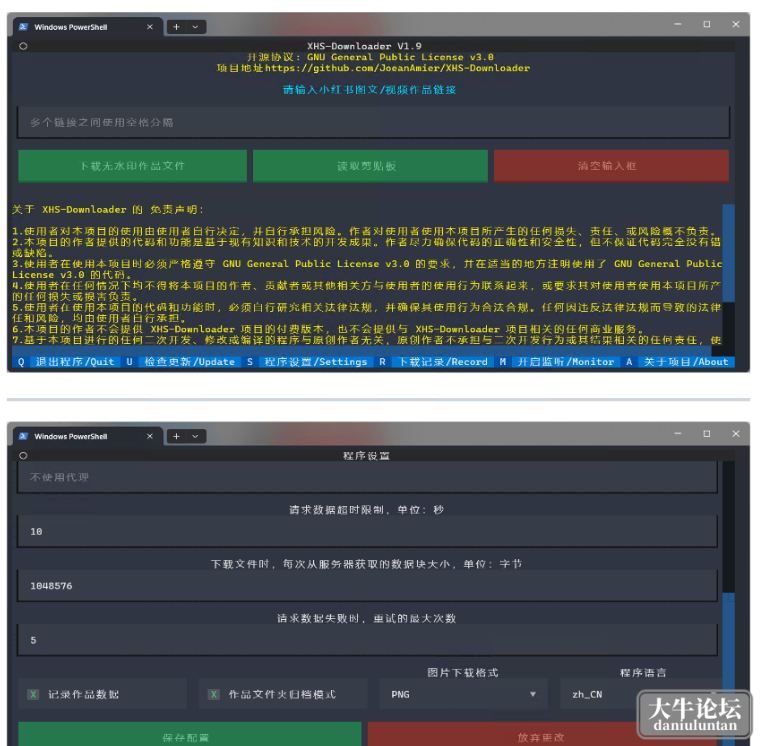Click the PowerShell icon in bottom window tab
This screenshot has width=760, height=746.
coord(23,436)
